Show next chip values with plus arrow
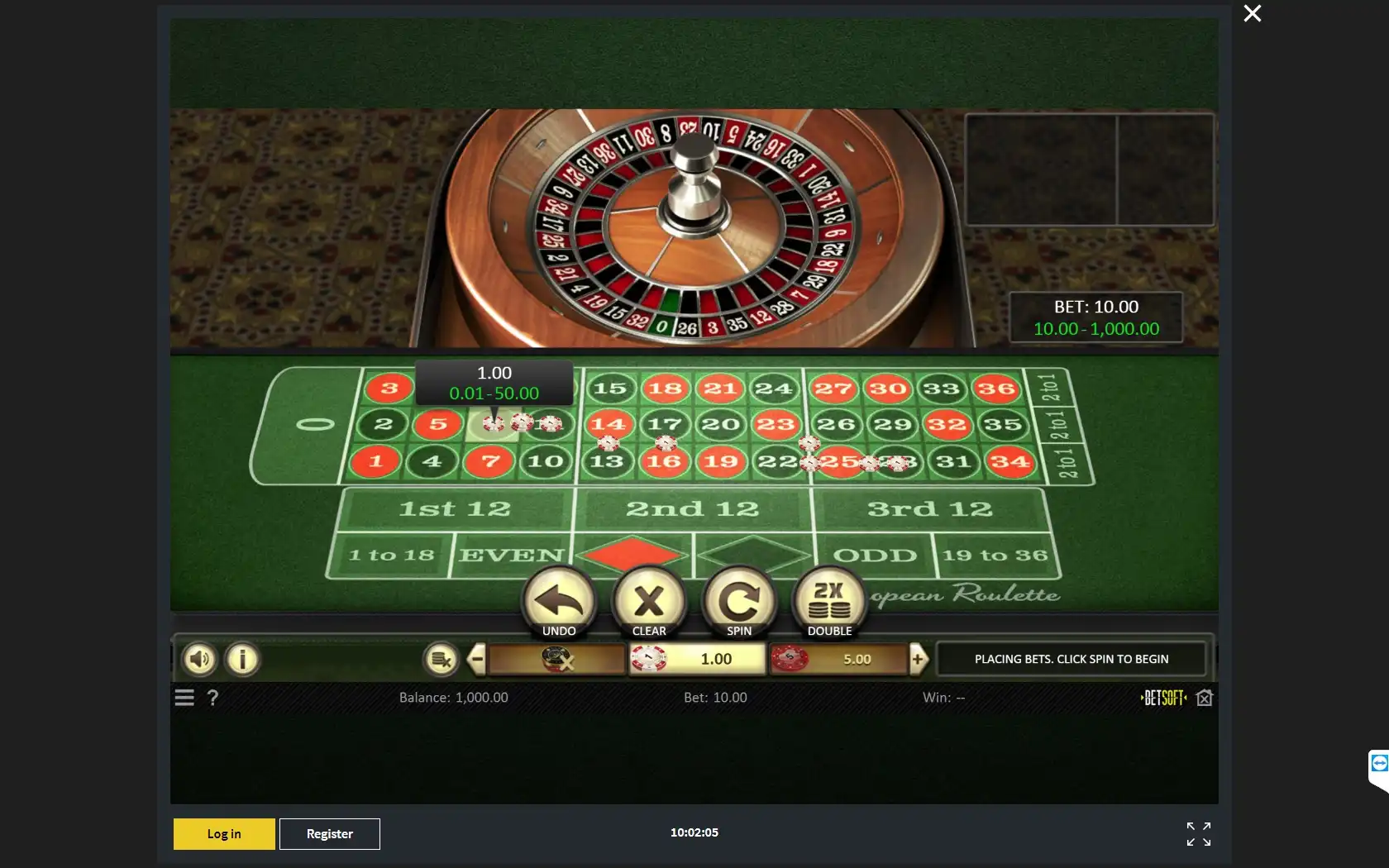Viewport: 1389px width, 868px height. 918,659
